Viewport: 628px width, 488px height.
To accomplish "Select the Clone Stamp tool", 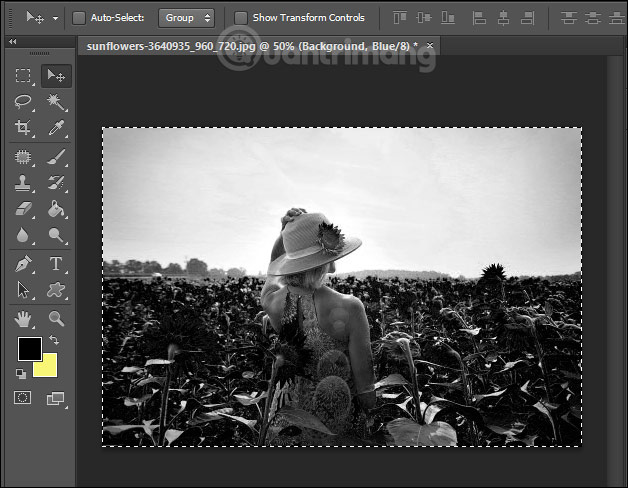I will (x=23, y=183).
